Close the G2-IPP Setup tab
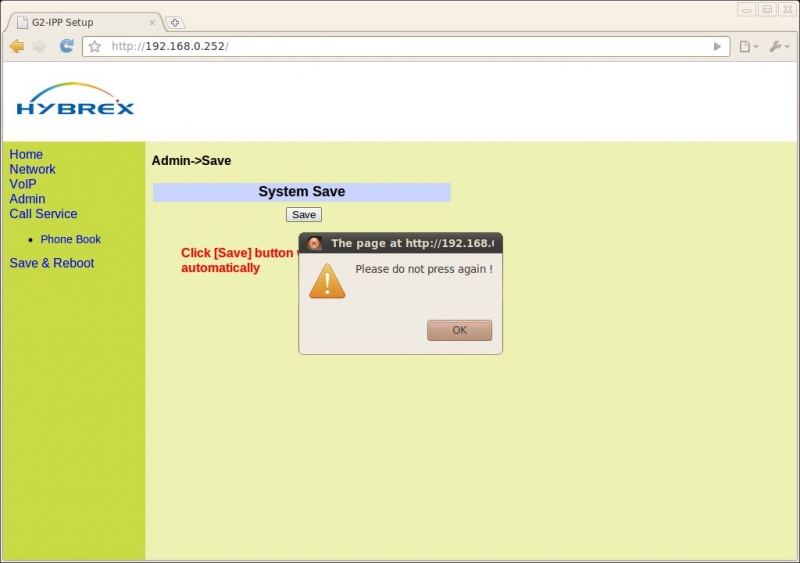800x563 pixels. click(x=152, y=22)
